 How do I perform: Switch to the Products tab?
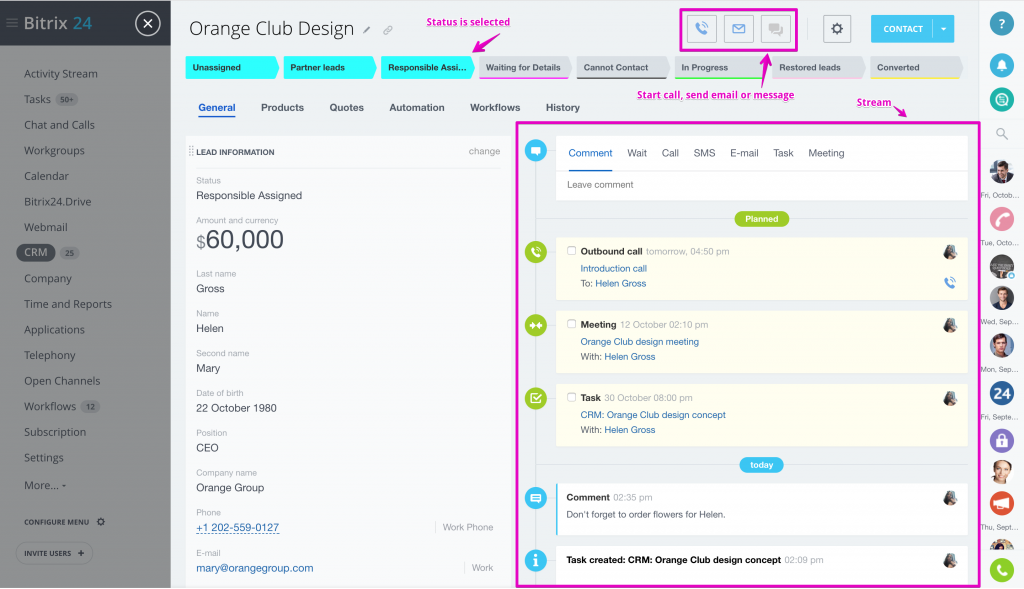click(x=282, y=108)
